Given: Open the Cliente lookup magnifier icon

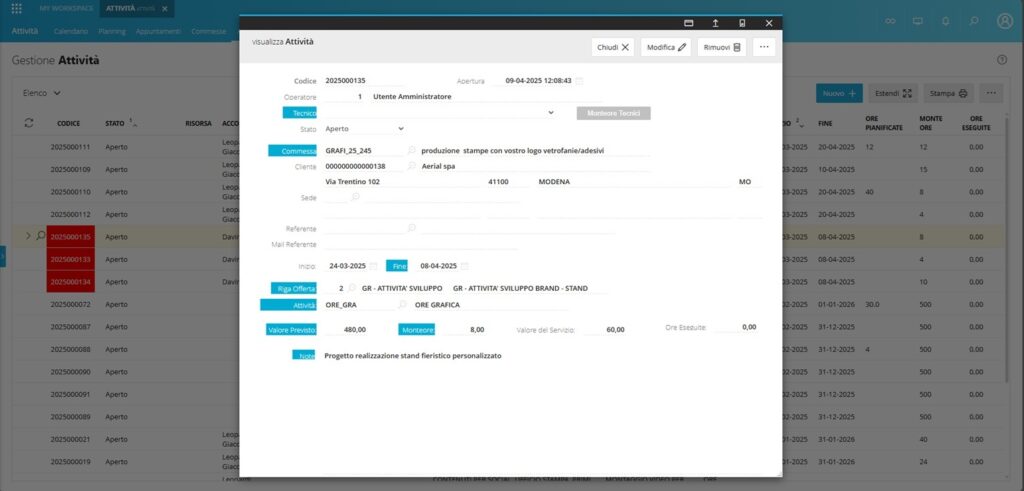Looking at the screenshot, I should click(411, 166).
